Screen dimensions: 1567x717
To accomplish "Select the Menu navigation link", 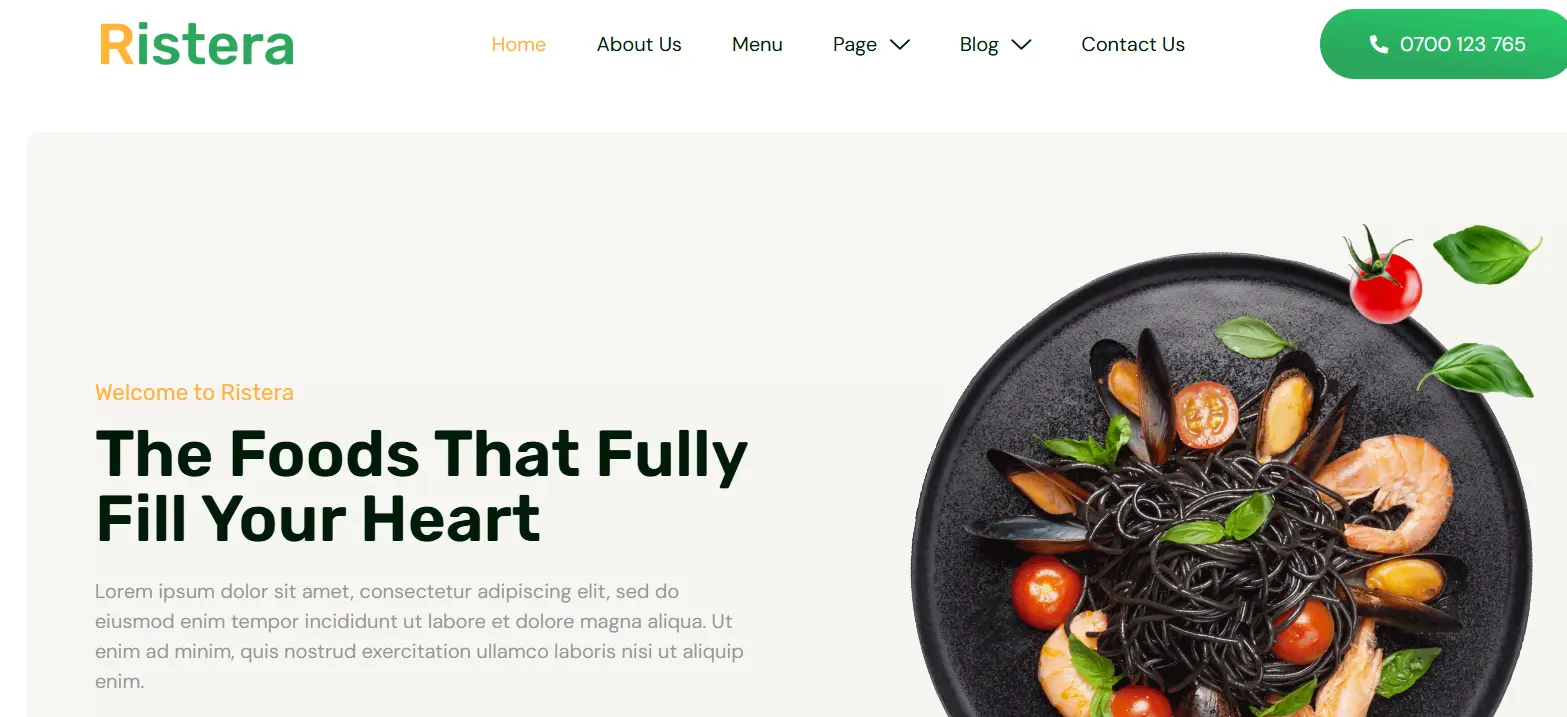I will 757,44.
